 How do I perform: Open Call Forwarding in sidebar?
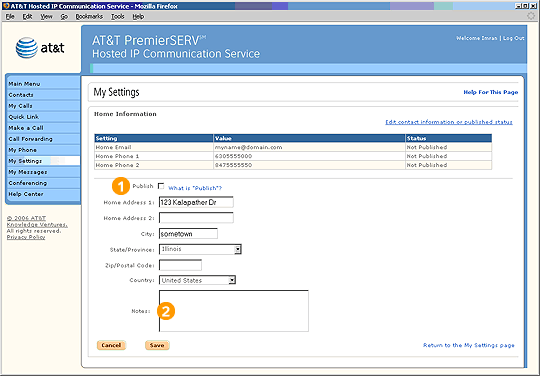[43, 139]
